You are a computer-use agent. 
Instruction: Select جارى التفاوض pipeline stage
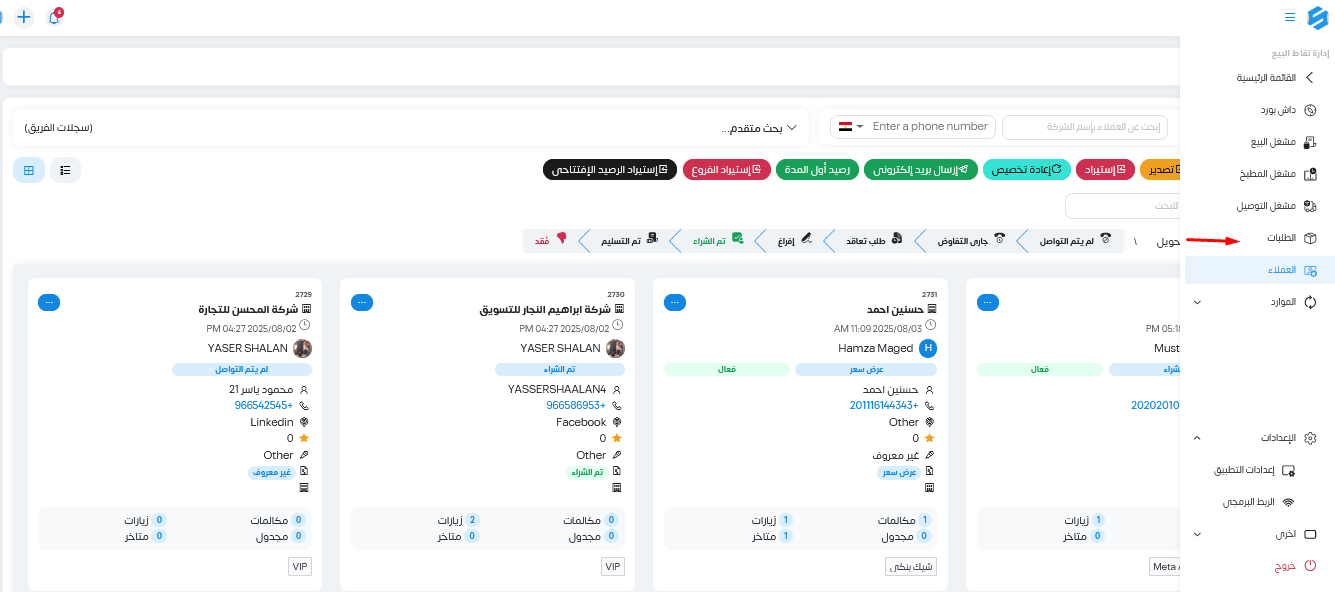click(x=971, y=241)
